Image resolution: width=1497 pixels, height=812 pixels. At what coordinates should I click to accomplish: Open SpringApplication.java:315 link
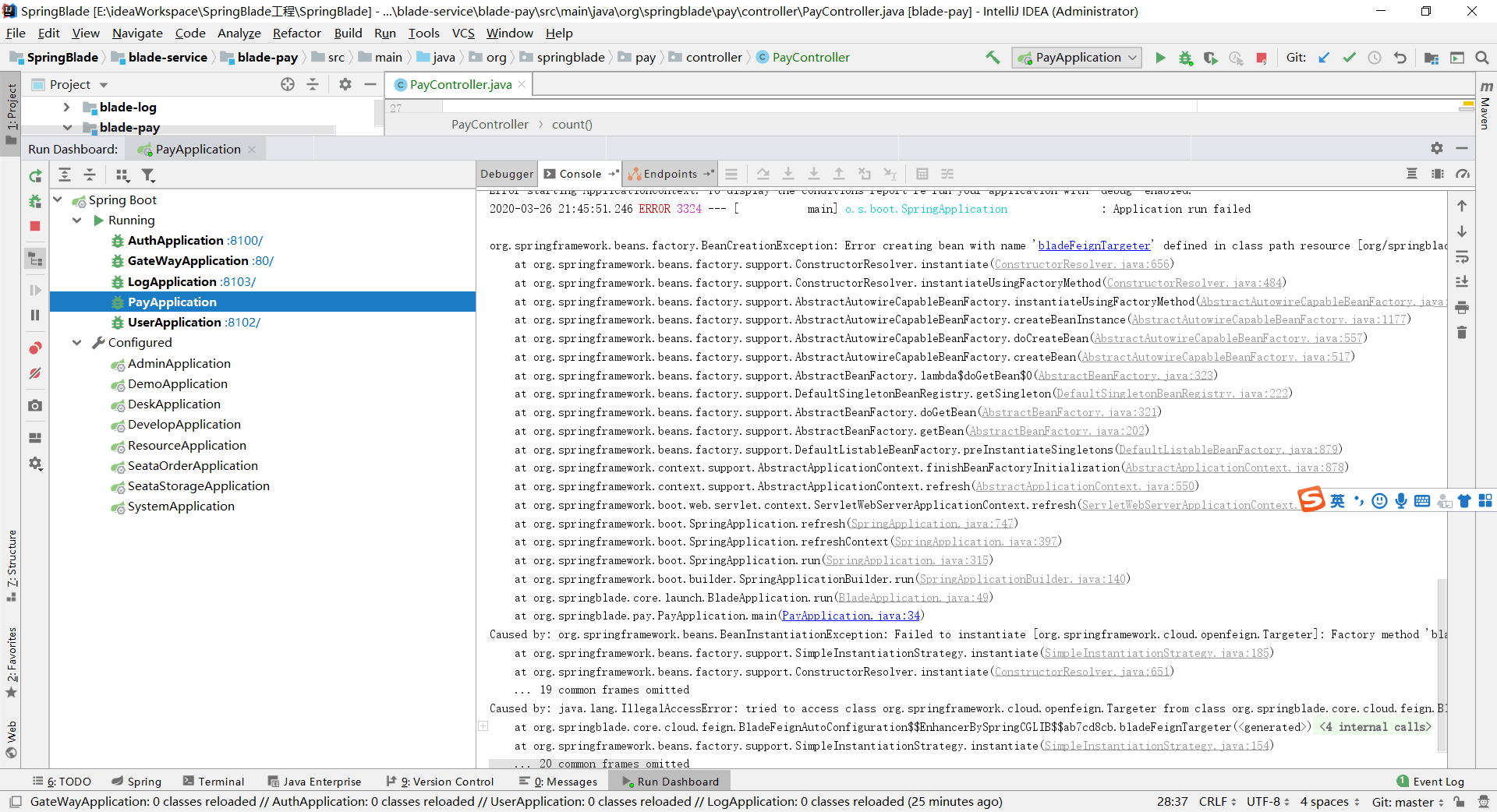[907, 560]
